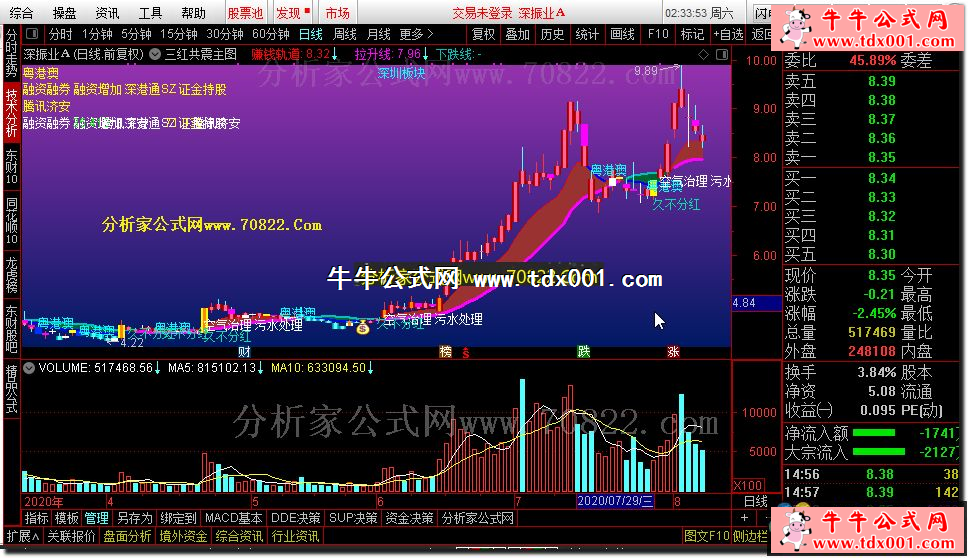Switch to 分时 chart period

tap(61, 34)
